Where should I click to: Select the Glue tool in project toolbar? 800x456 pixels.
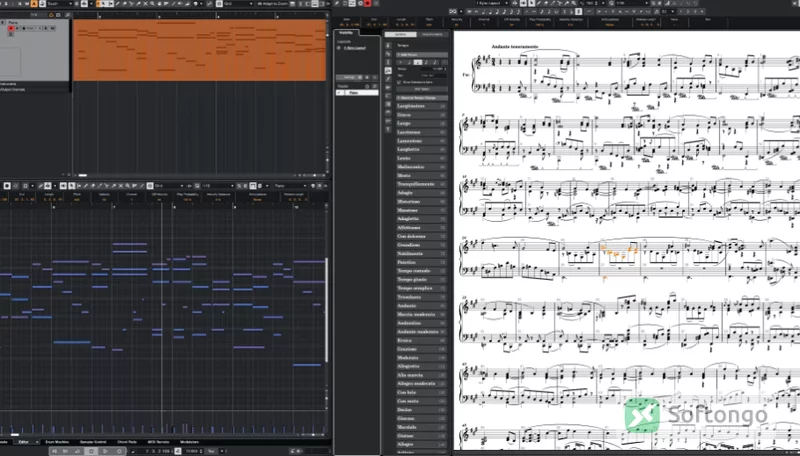click(138, 4)
